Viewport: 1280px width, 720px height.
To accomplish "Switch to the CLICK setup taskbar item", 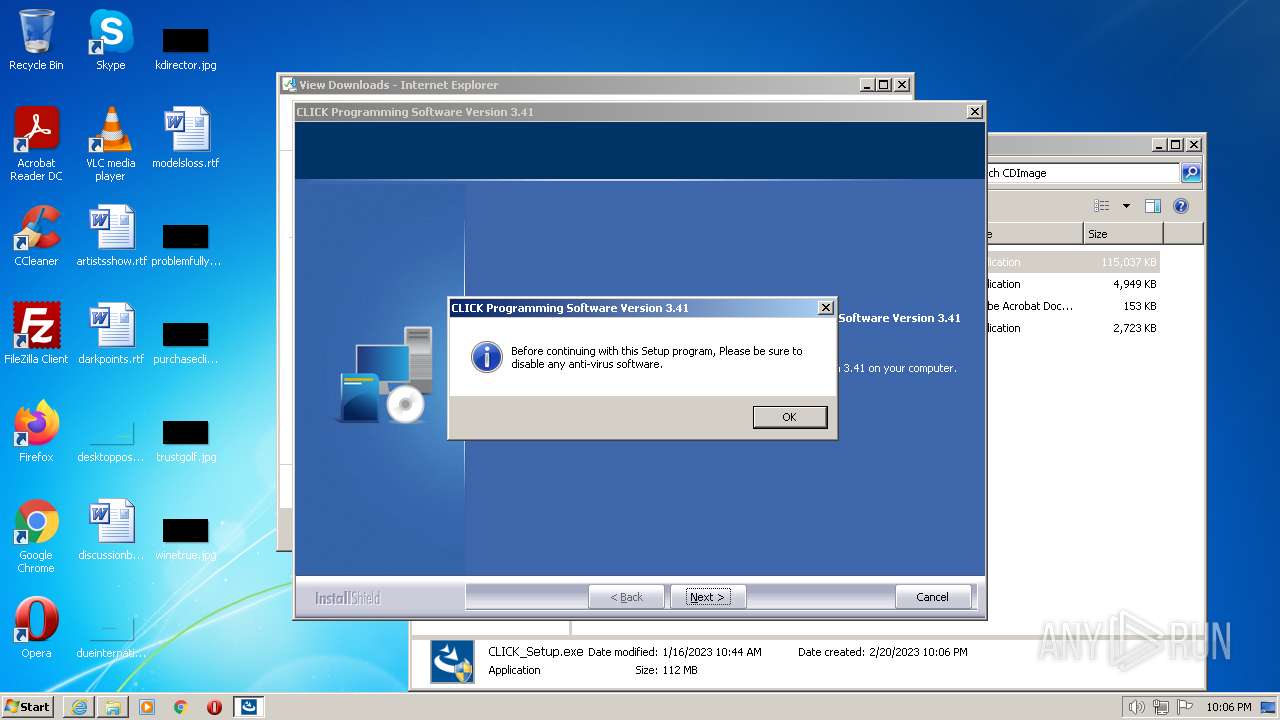I will coord(248,707).
